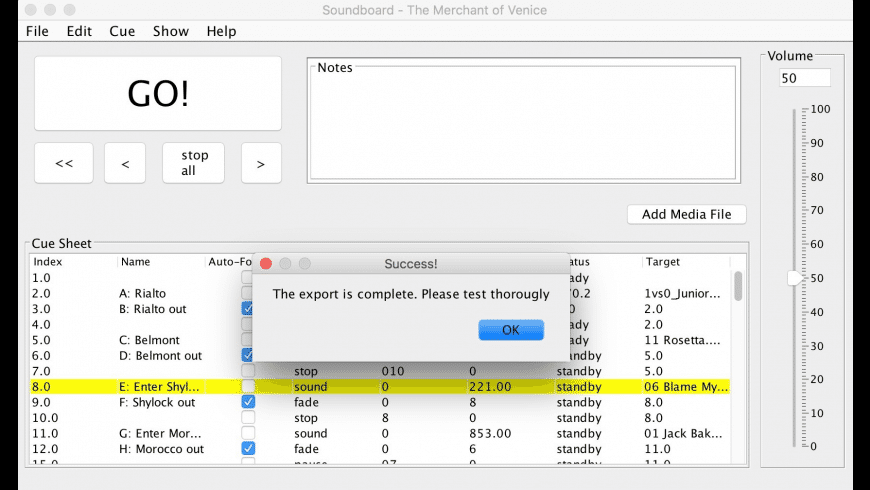Click the > next cue button
This screenshot has height=490, width=870.
pyautogui.click(x=261, y=163)
